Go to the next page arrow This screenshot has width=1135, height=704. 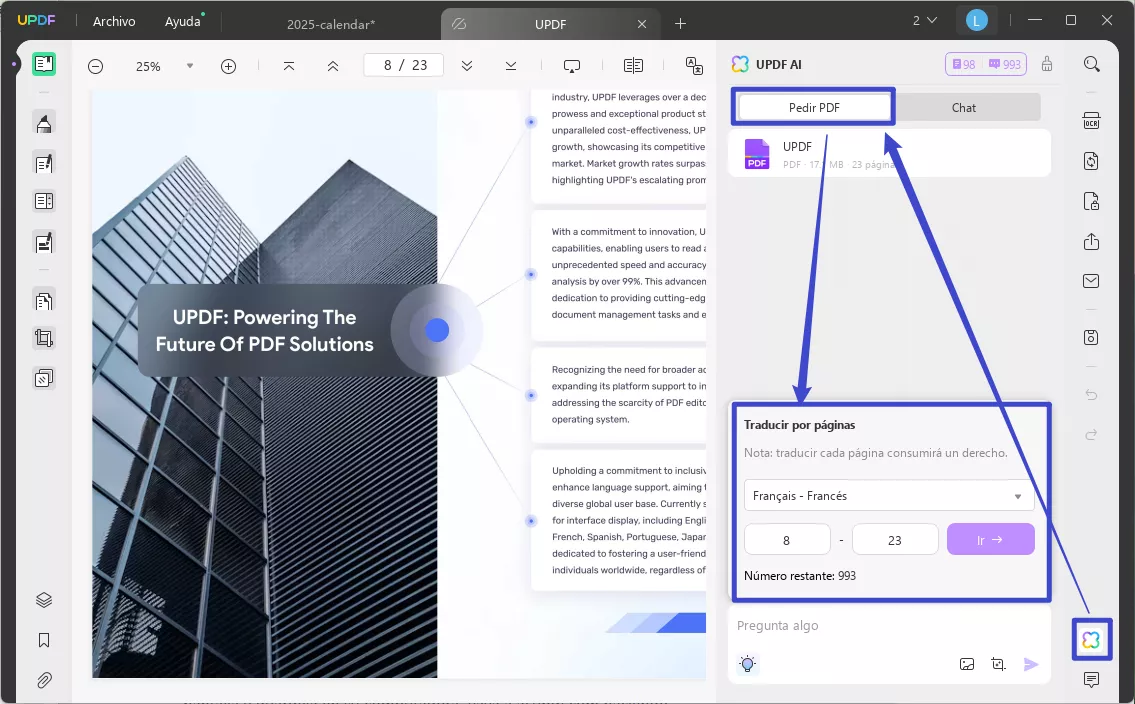pos(467,66)
